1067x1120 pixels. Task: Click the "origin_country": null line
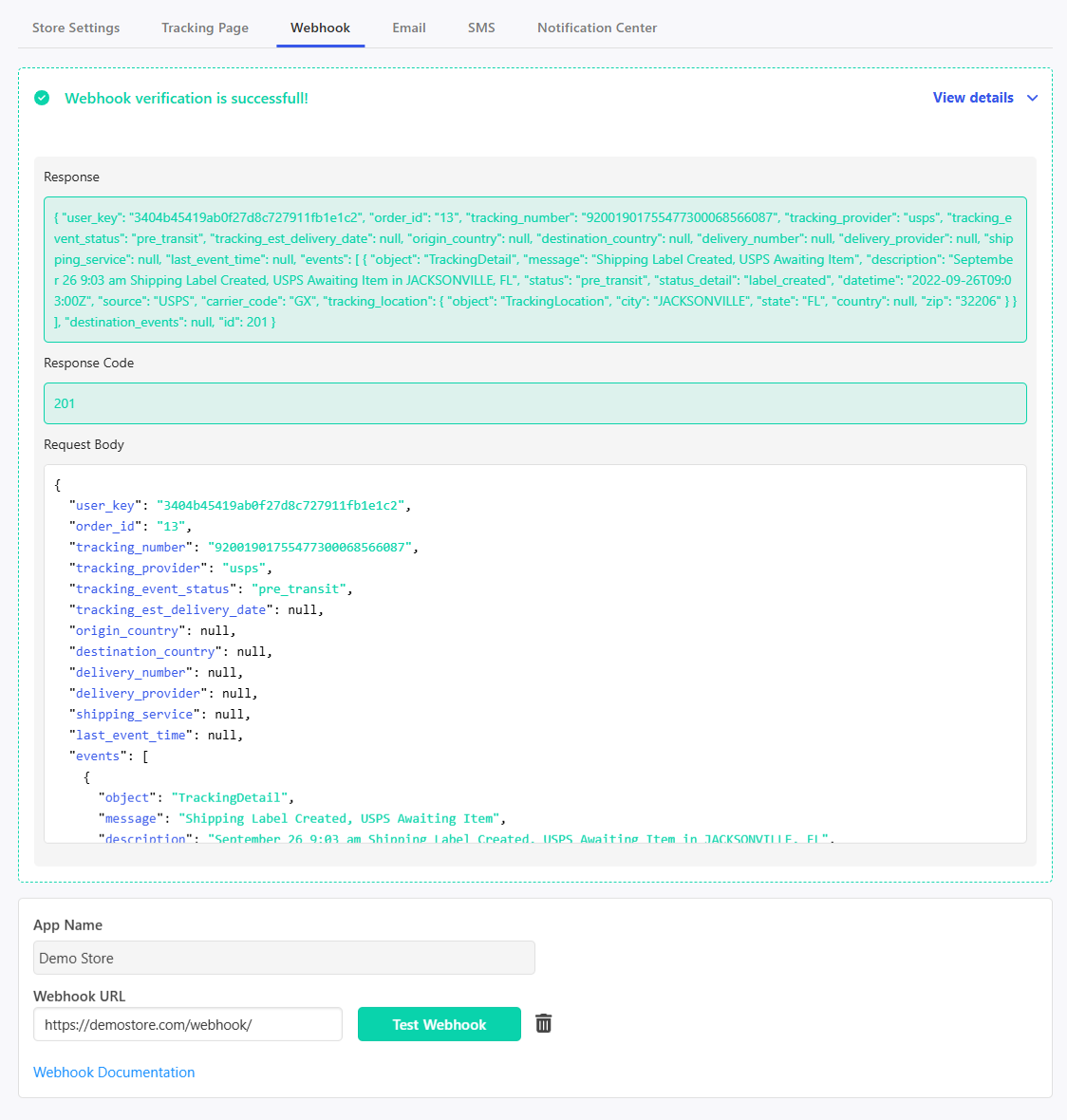(152, 631)
